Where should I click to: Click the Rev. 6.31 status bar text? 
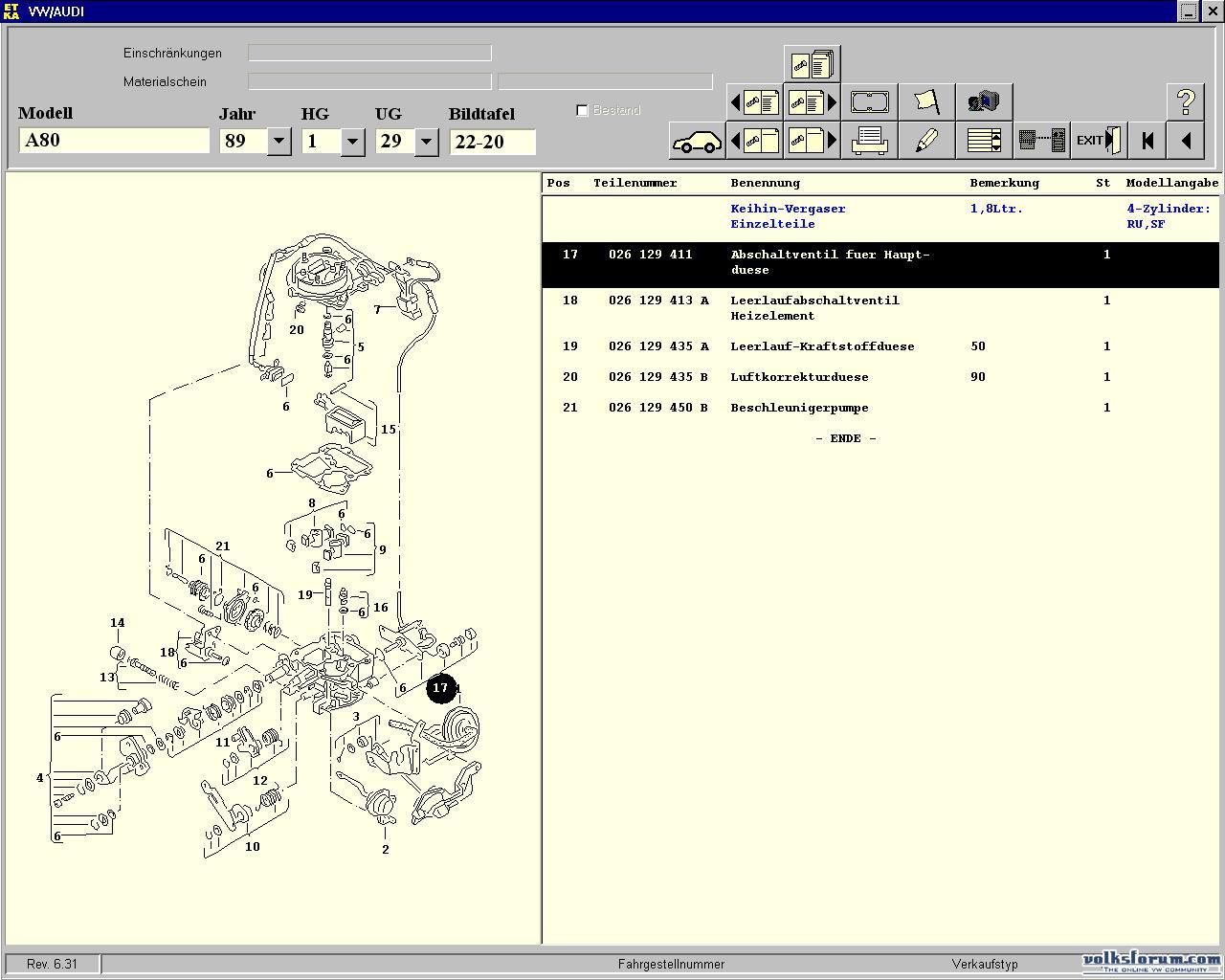point(53,964)
